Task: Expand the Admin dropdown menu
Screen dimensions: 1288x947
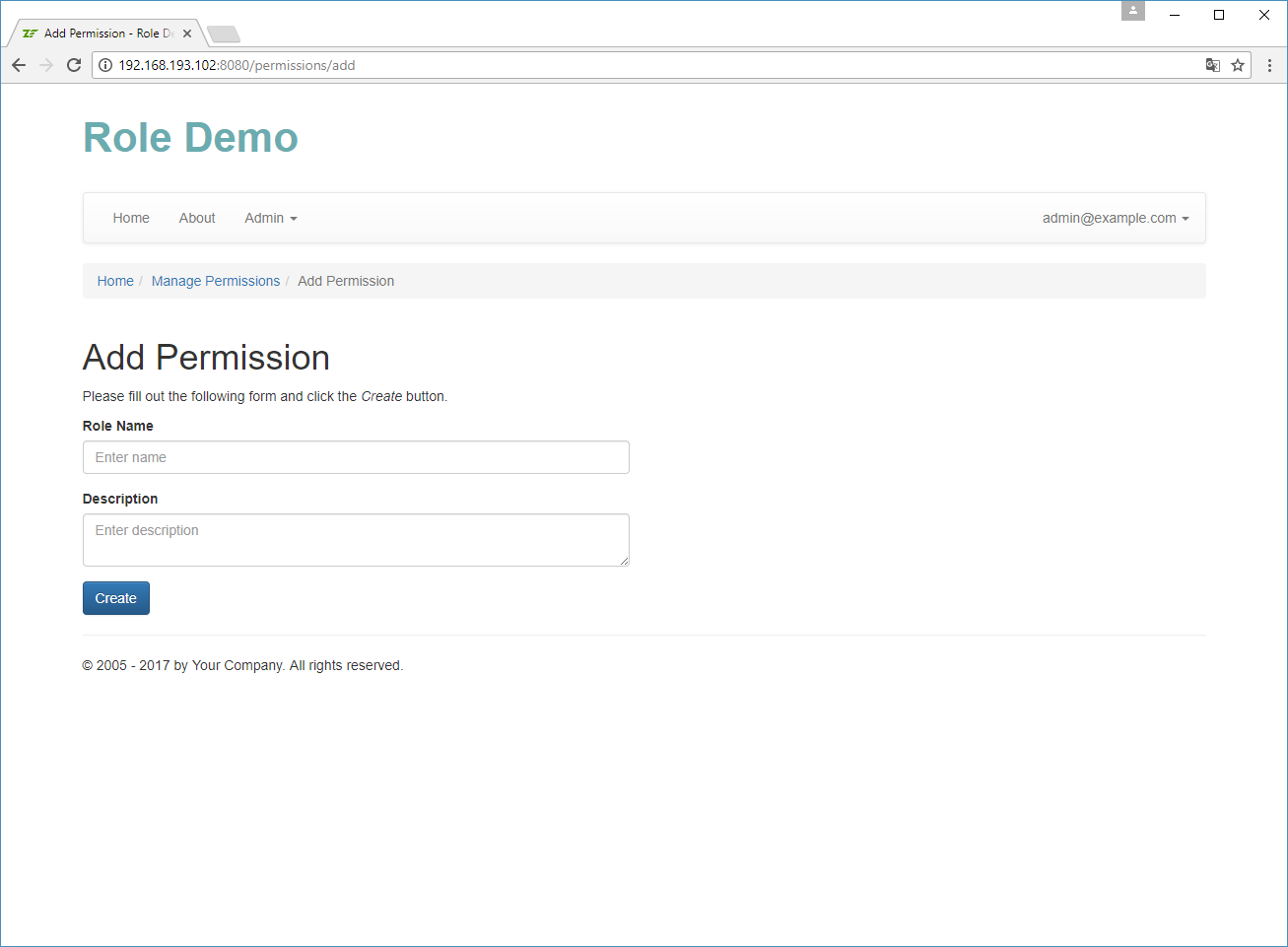Action: pyautogui.click(x=271, y=218)
